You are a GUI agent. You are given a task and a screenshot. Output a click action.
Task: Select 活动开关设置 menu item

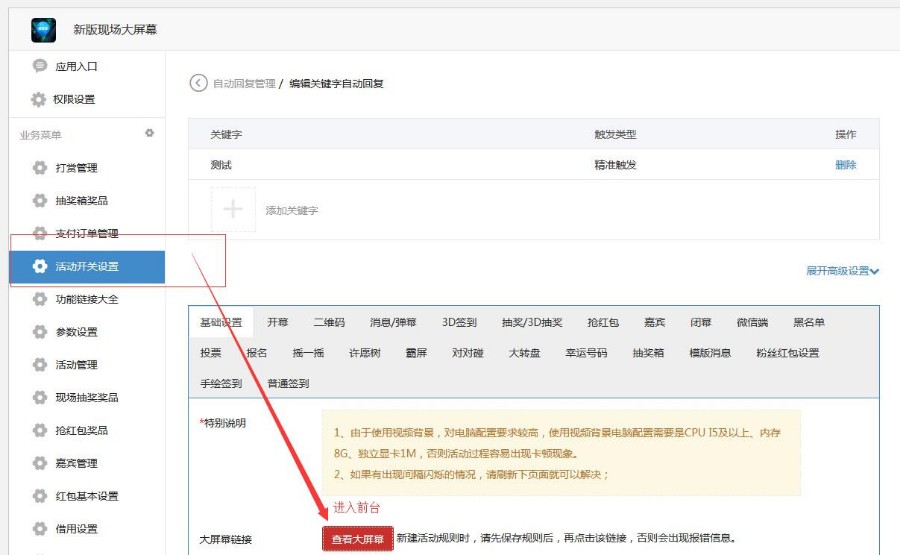[x=87, y=266]
